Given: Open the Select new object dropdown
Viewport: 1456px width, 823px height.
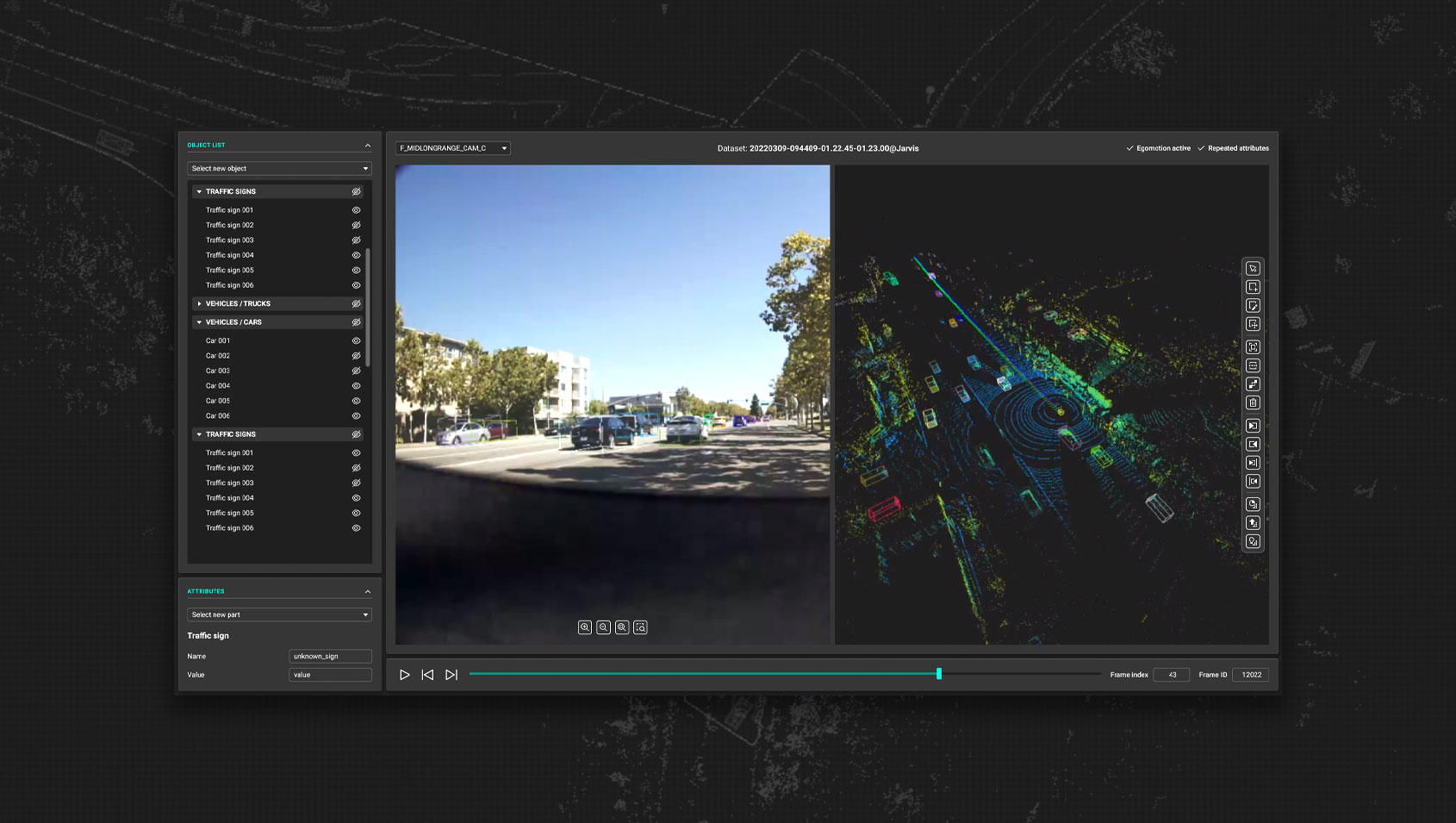Looking at the screenshot, I should click(x=279, y=169).
